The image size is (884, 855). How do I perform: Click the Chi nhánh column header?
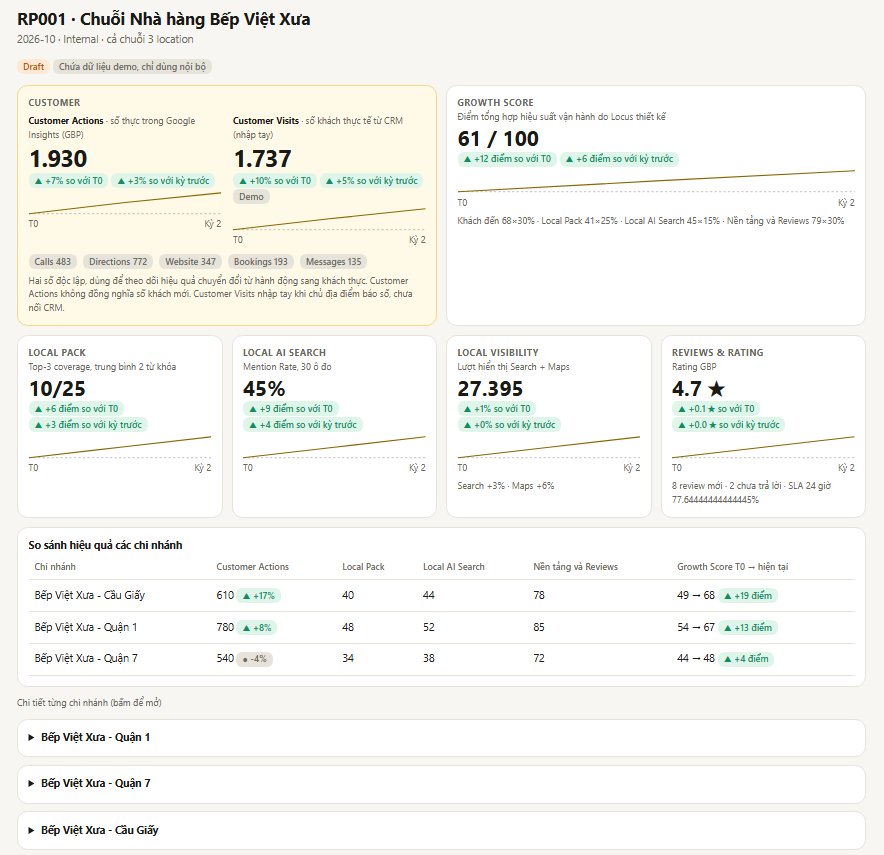pos(55,567)
